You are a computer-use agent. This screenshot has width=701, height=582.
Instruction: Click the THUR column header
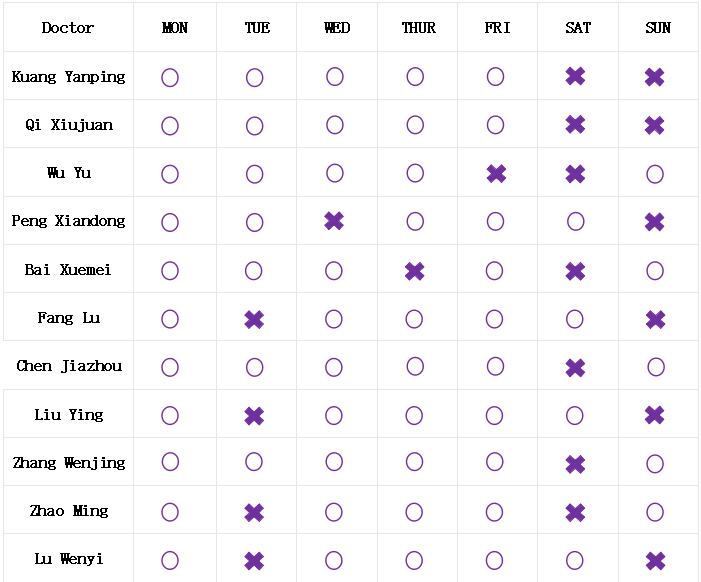point(418,28)
